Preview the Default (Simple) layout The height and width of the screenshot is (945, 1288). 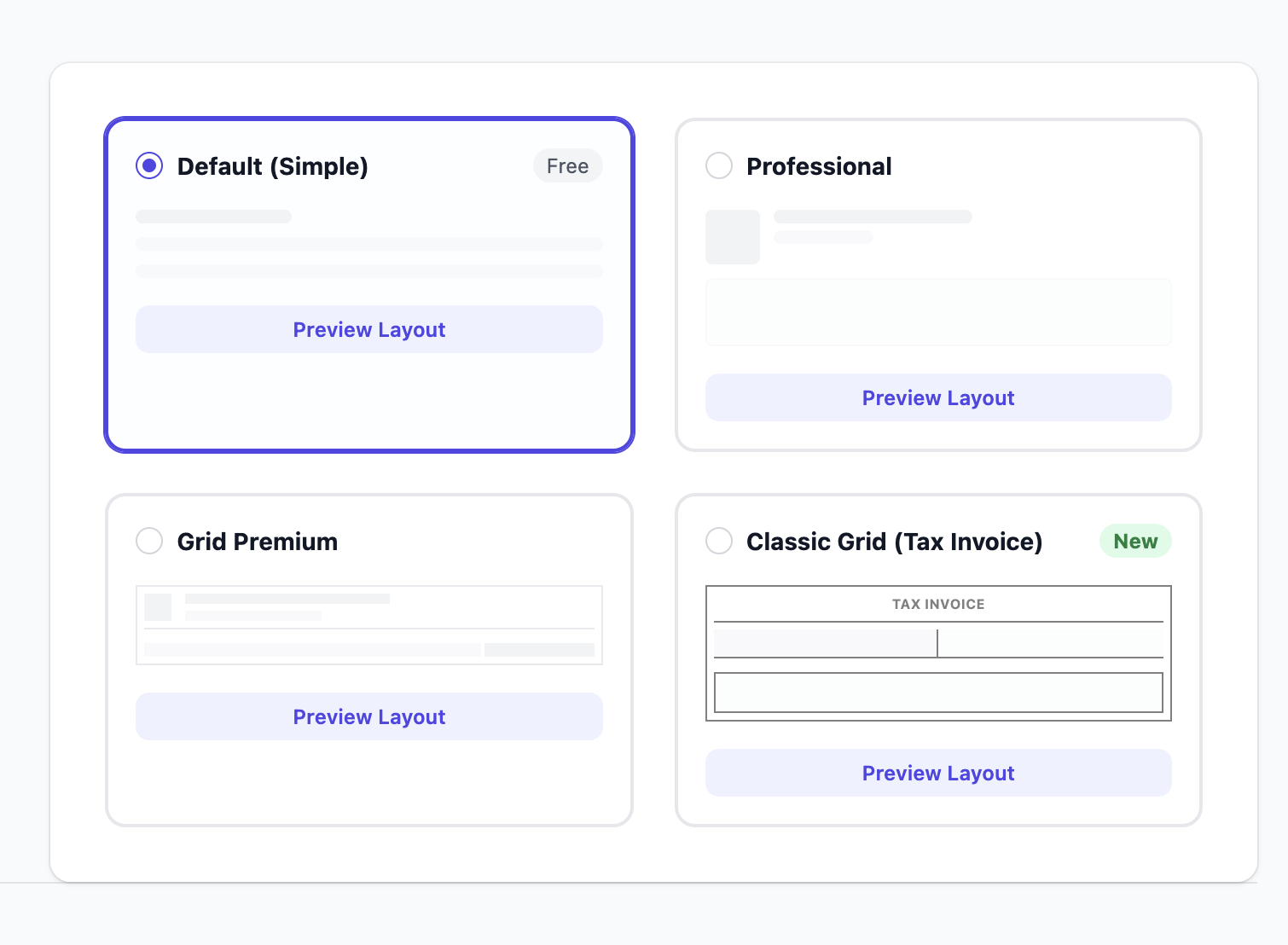coord(368,329)
